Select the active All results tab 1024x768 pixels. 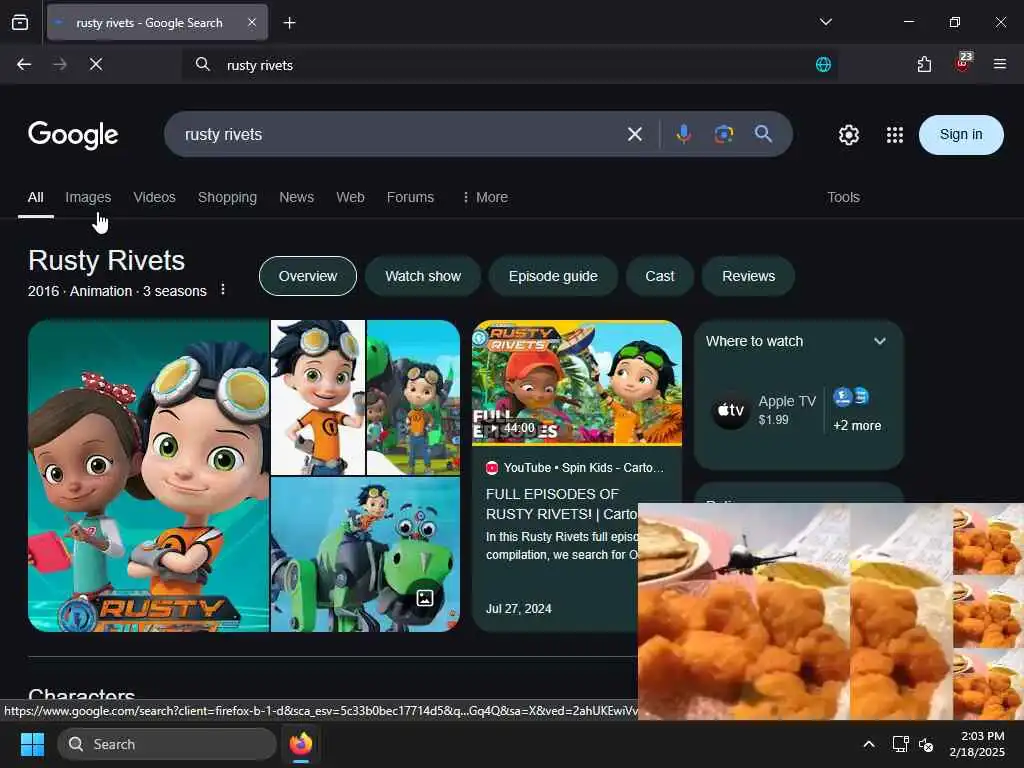click(x=35, y=197)
